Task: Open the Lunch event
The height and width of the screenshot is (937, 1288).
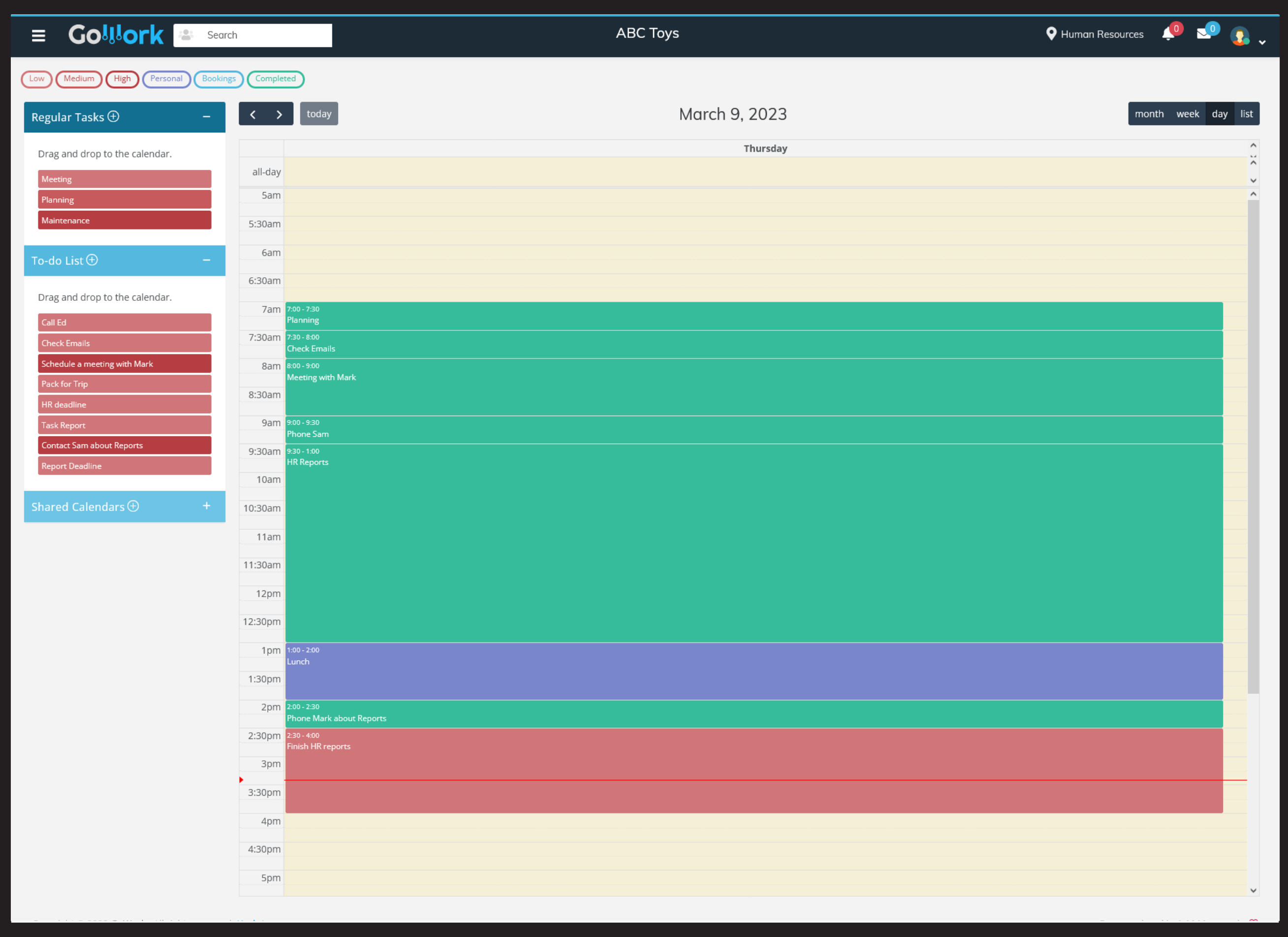Action: [x=754, y=671]
